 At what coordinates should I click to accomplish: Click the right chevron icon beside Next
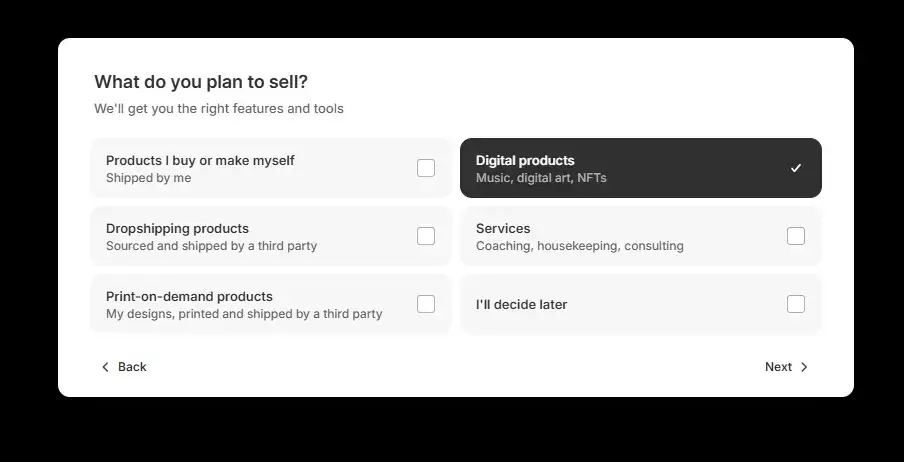[804, 367]
